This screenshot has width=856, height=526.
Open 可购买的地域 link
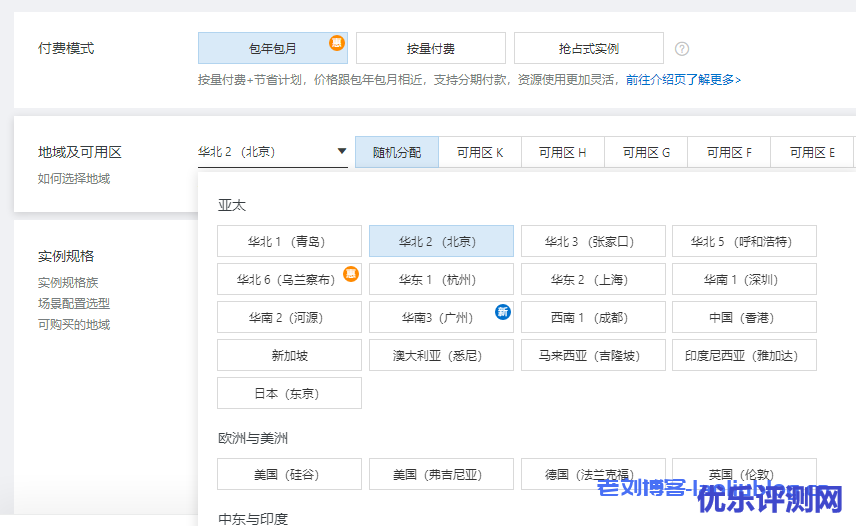point(74,324)
